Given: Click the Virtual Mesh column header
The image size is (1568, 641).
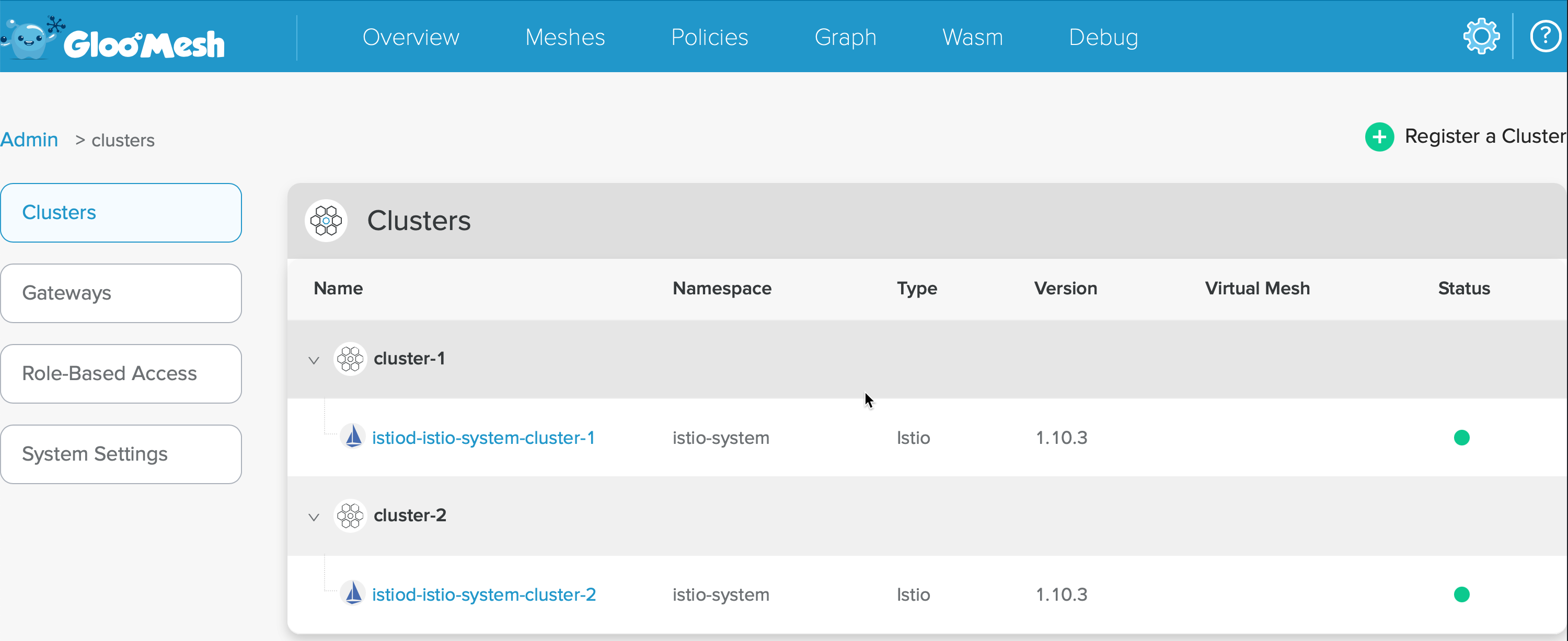Looking at the screenshot, I should click(x=1257, y=288).
